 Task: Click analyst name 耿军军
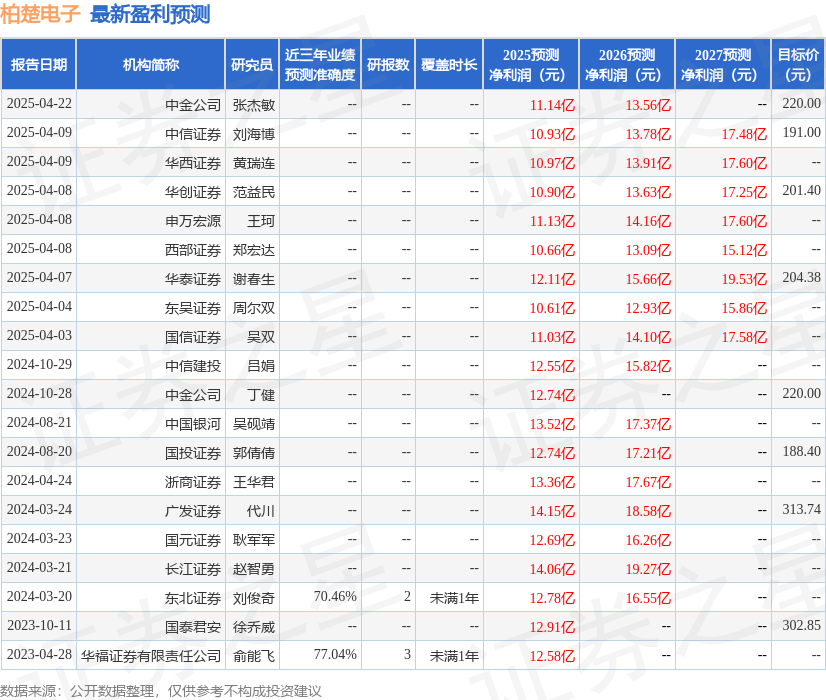254,539
